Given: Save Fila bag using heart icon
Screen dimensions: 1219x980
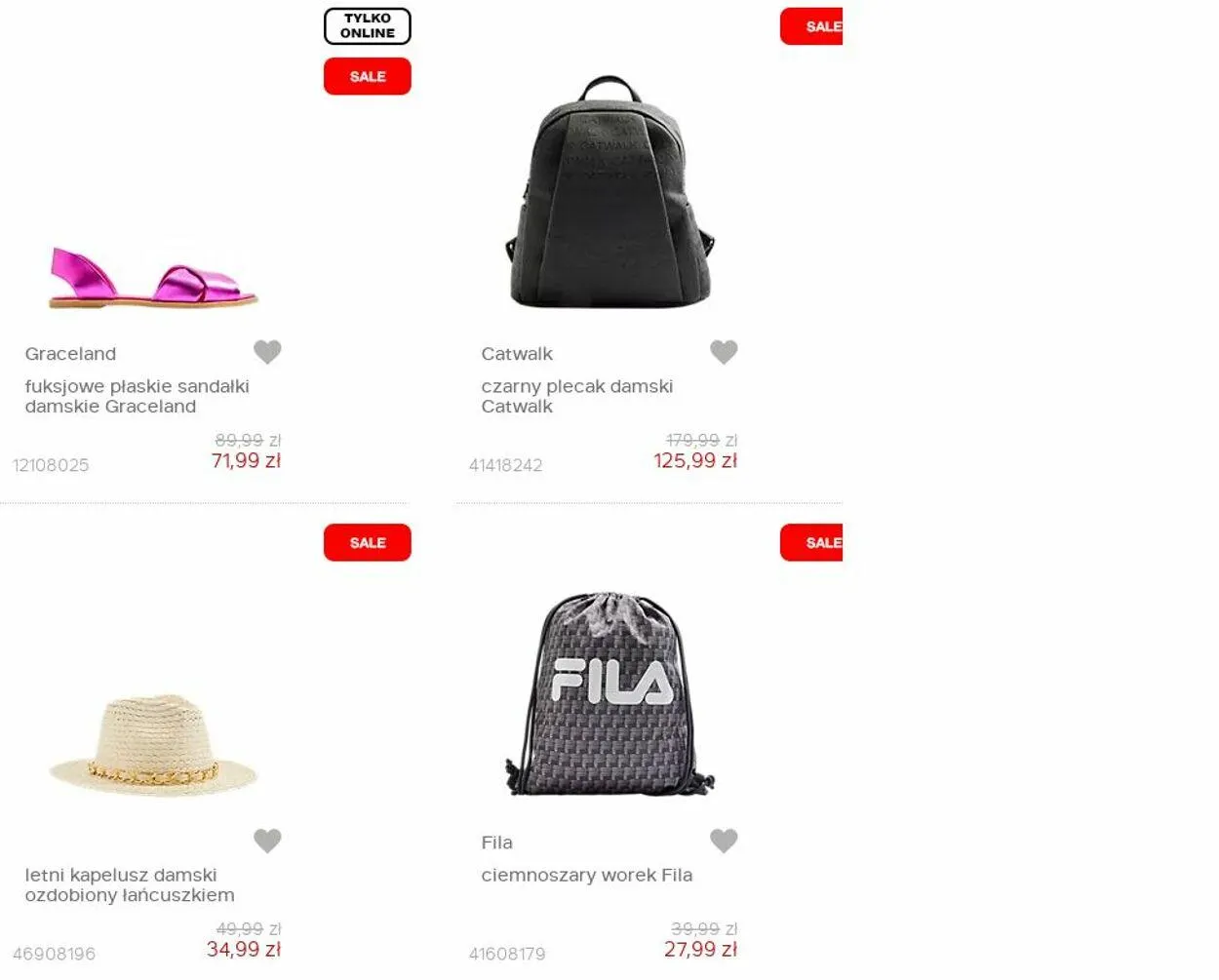Looking at the screenshot, I should [x=724, y=841].
